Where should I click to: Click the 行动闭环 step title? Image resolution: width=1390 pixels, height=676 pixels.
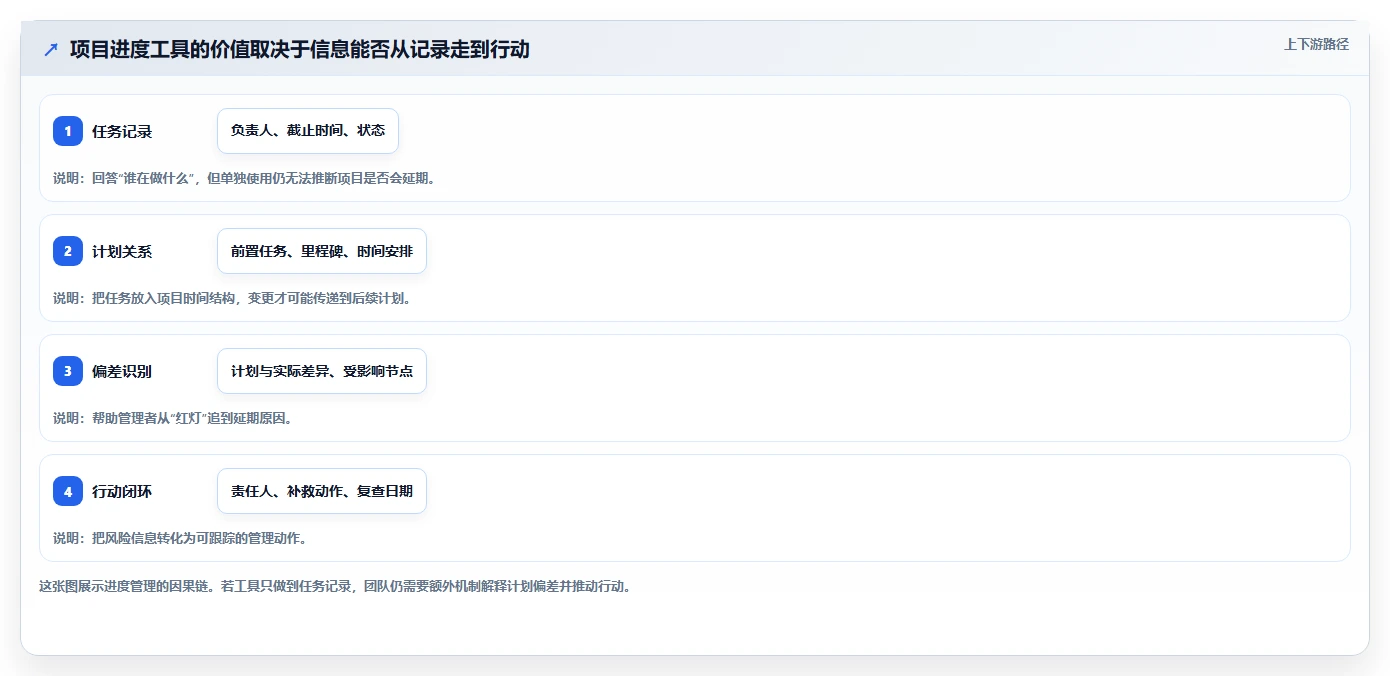click(122, 491)
